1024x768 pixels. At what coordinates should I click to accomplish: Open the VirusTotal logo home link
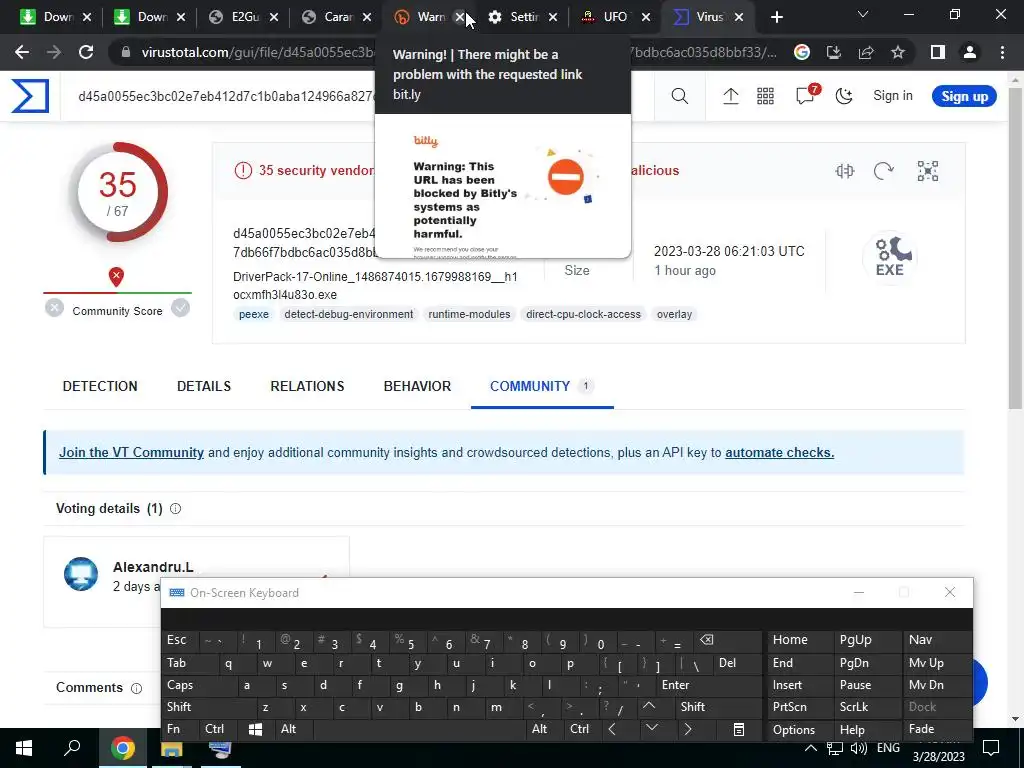(30, 96)
